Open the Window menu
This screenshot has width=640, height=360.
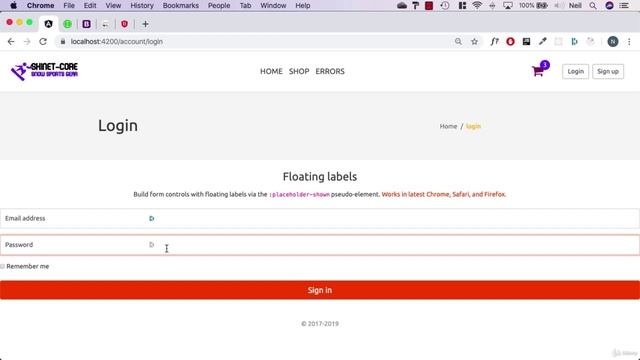pyautogui.click(x=273, y=6)
